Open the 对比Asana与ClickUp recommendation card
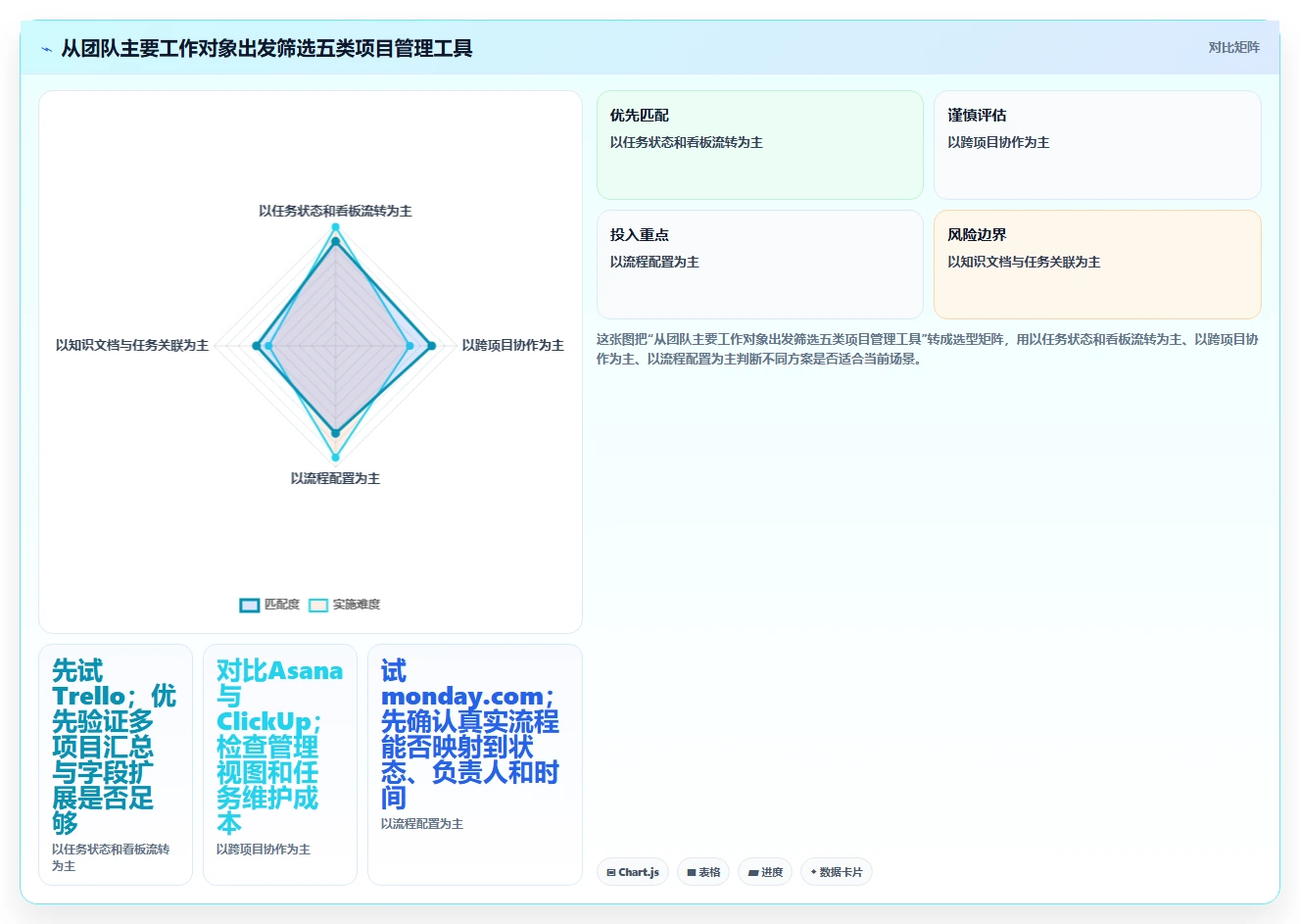This screenshot has height=924, width=1300. tap(280, 764)
